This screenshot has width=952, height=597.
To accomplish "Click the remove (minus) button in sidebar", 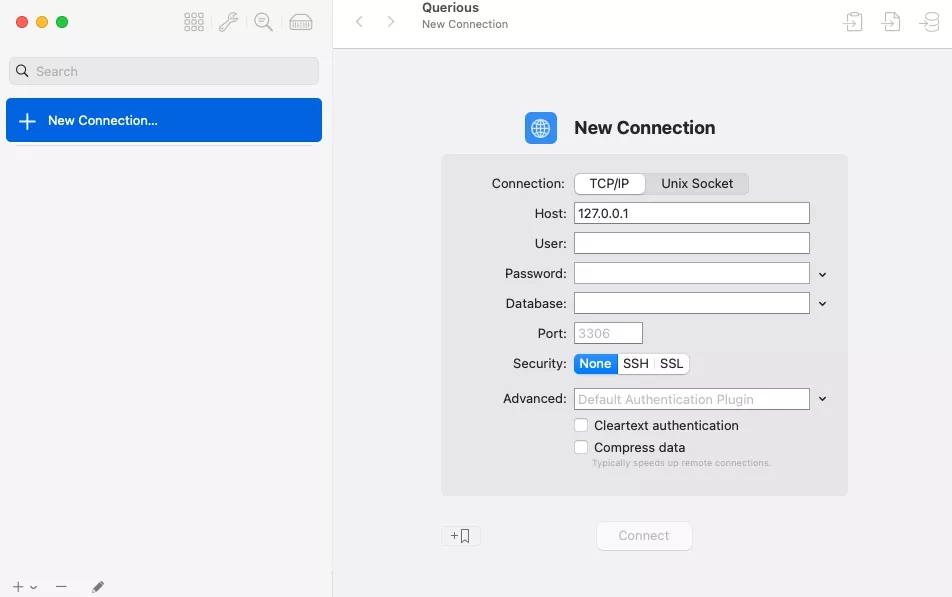I will [x=61, y=587].
